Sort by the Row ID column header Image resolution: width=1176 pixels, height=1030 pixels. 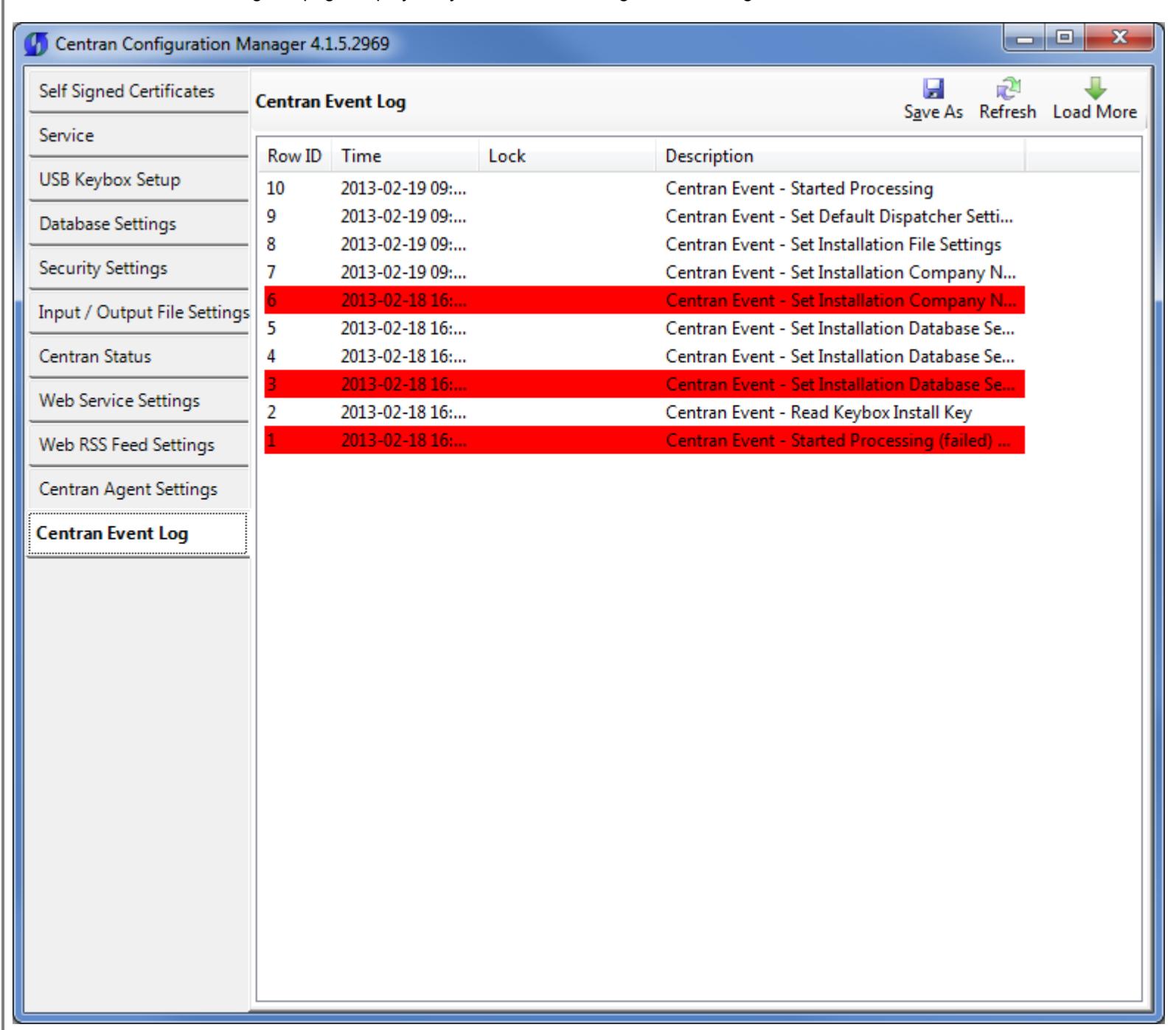[295, 156]
